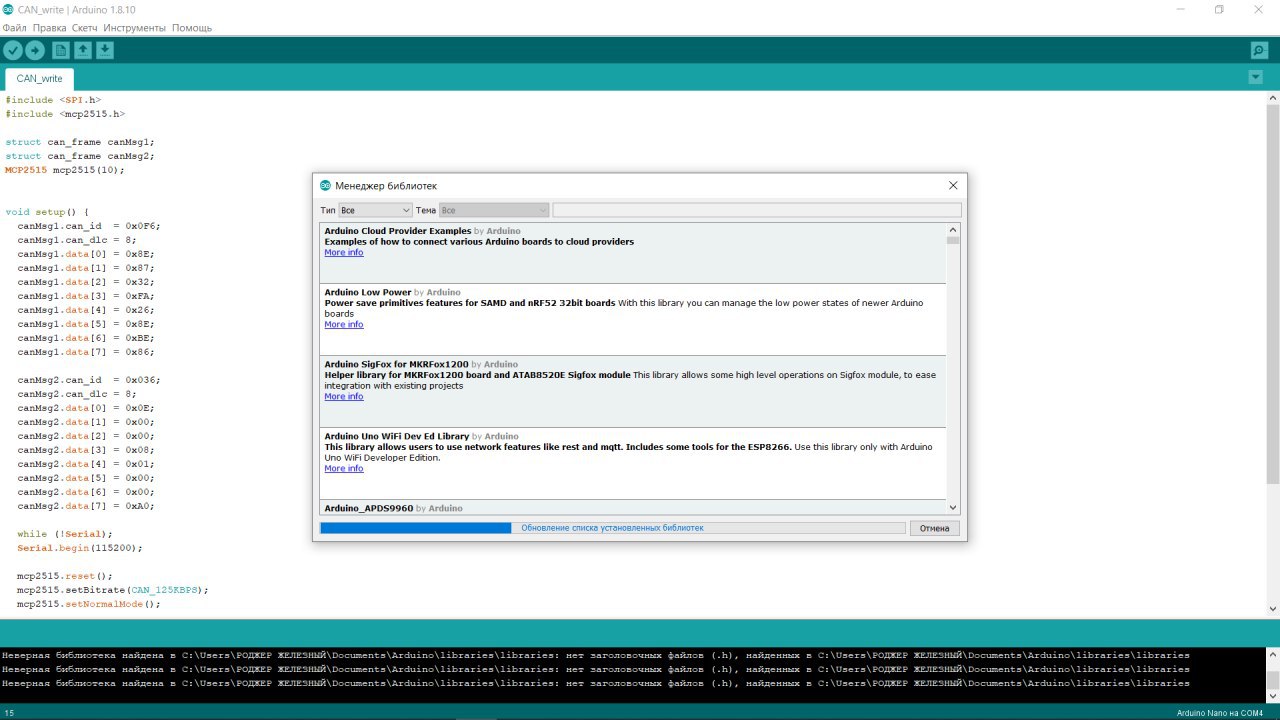Click the line 'struct can_frame canMsg2;'
Screen dimensions: 1280x720
80,156
